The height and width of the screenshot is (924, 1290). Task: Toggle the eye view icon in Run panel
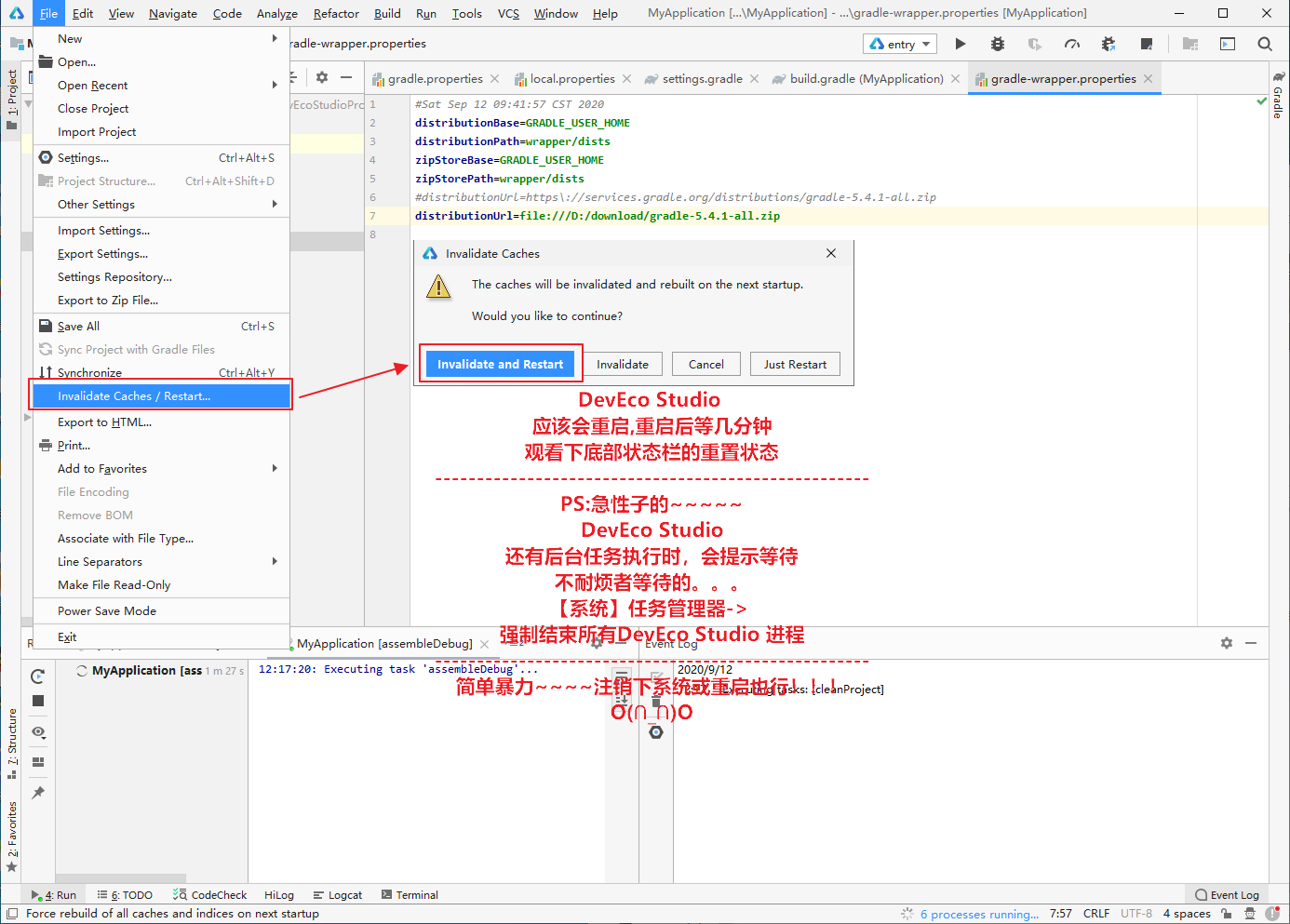[38, 732]
